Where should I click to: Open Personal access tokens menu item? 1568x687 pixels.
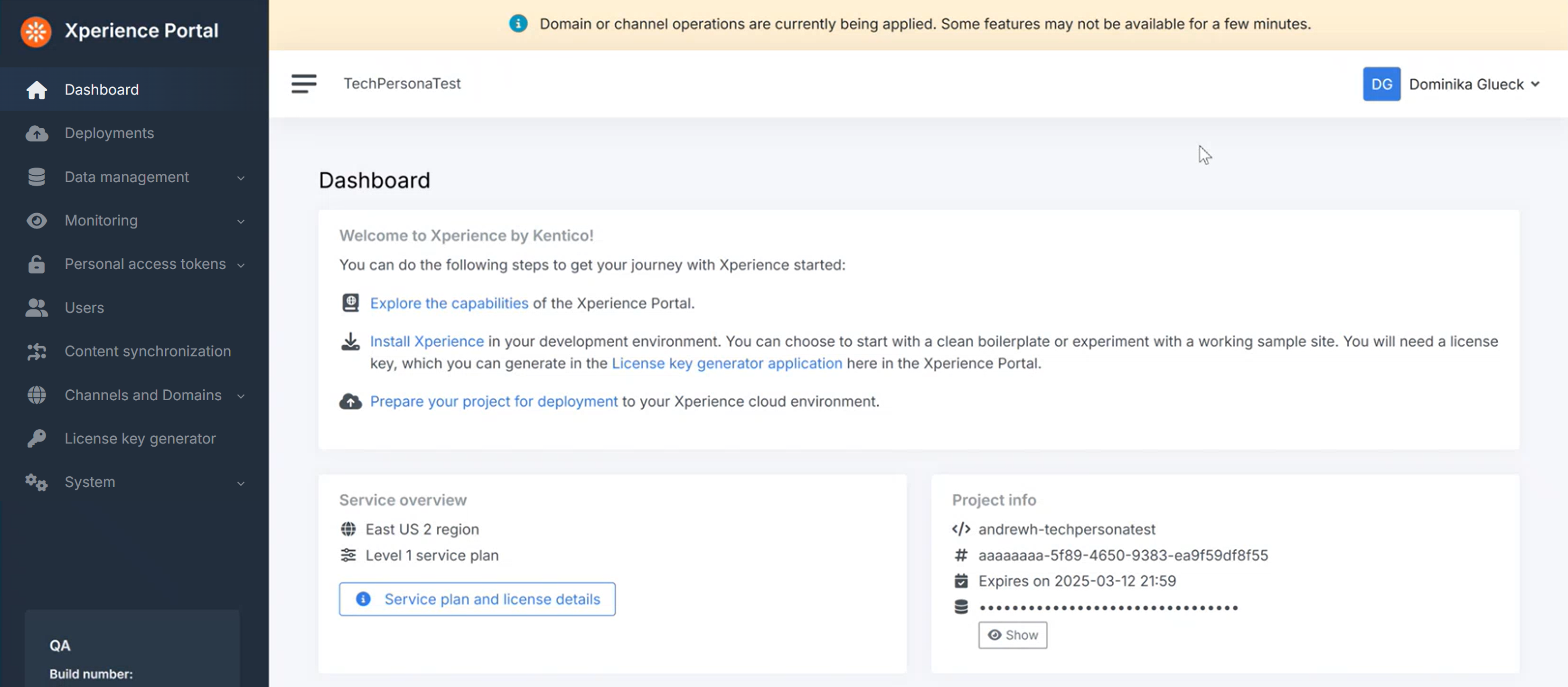[x=145, y=264]
